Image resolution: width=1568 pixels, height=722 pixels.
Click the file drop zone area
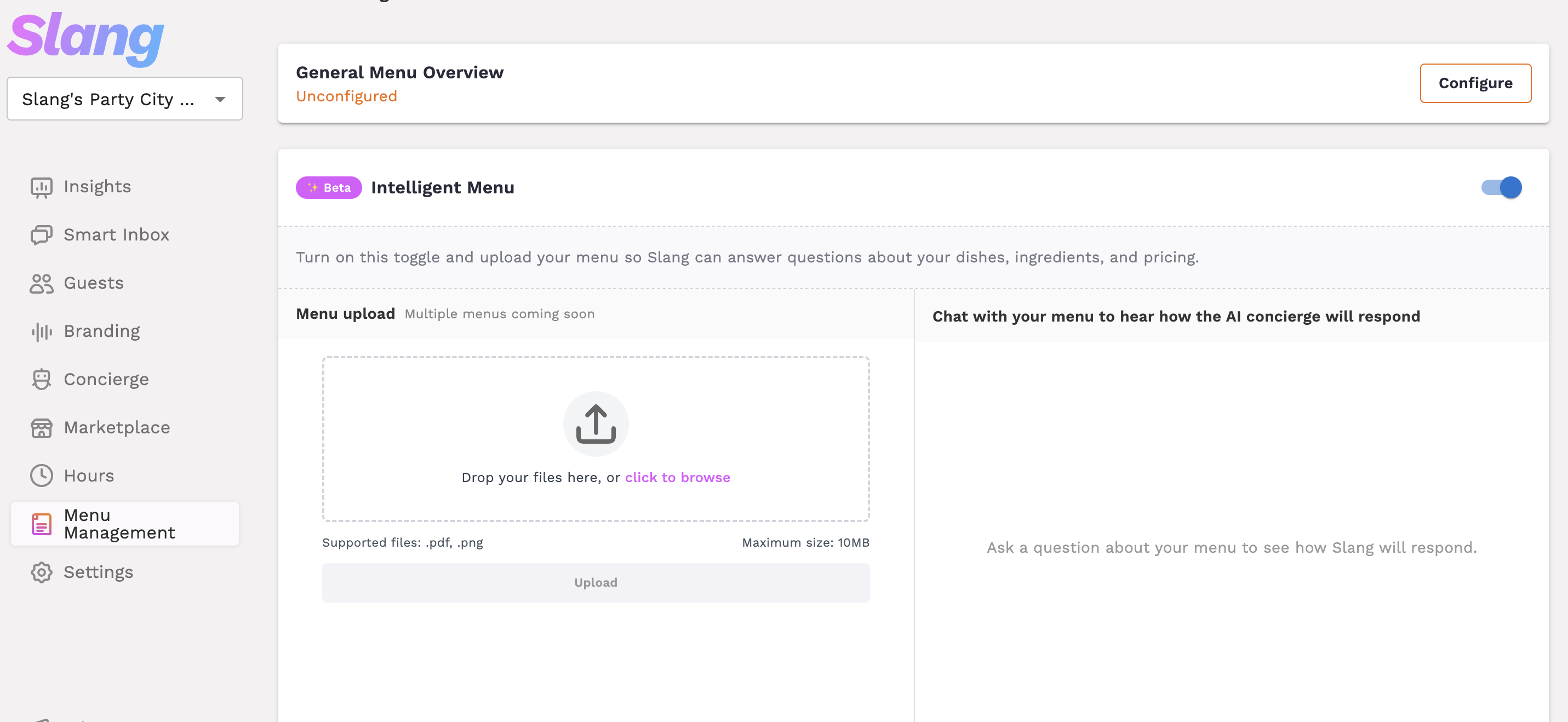596,439
